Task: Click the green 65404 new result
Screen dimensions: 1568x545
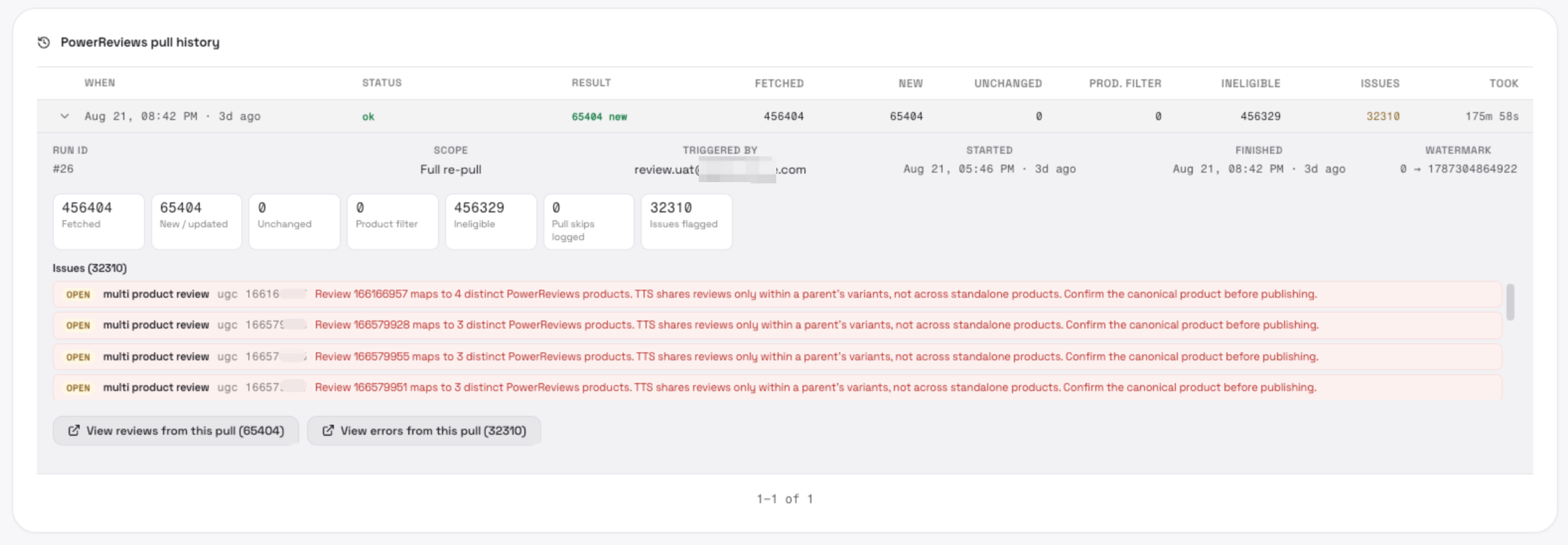Action: (599, 116)
